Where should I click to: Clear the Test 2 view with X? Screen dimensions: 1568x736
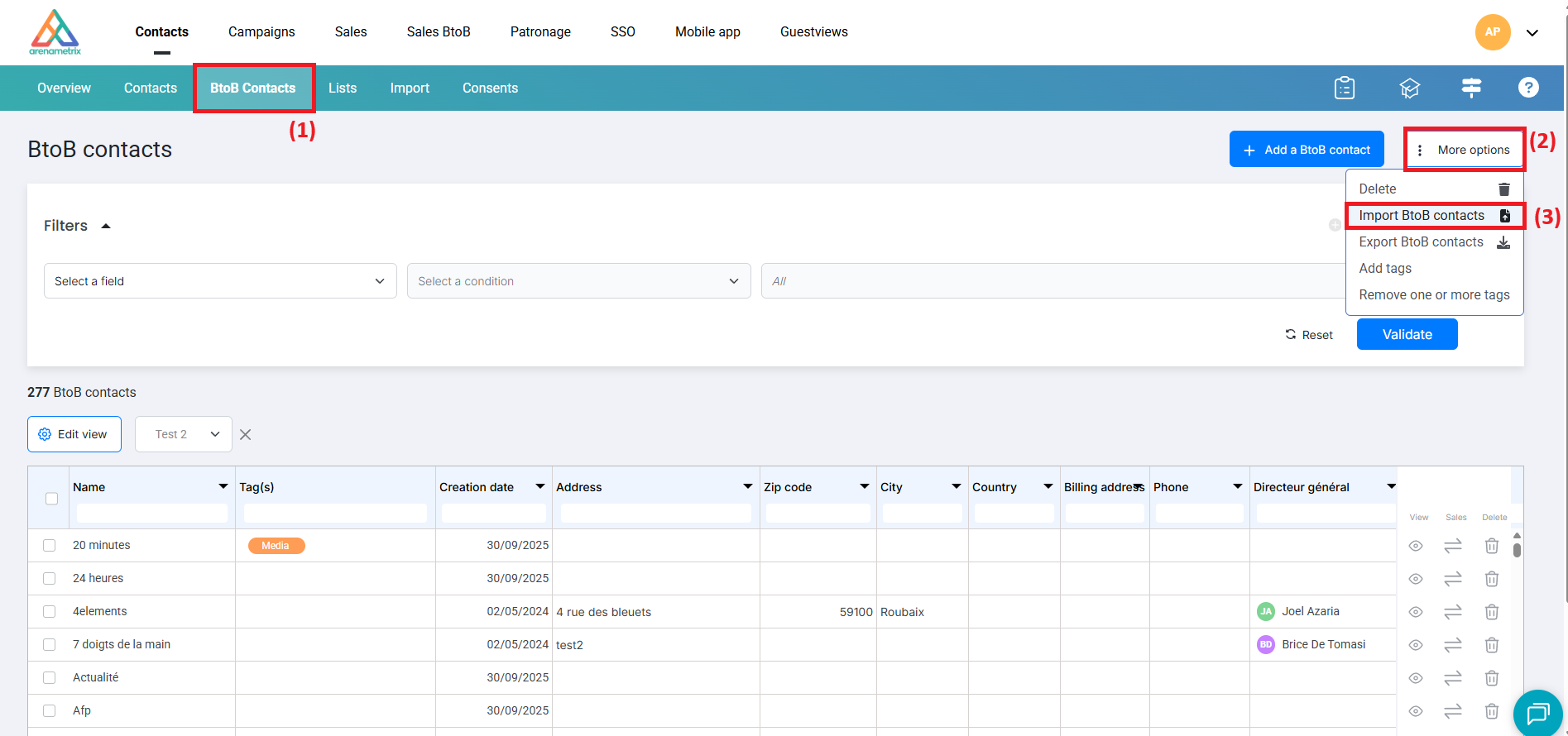click(246, 434)
